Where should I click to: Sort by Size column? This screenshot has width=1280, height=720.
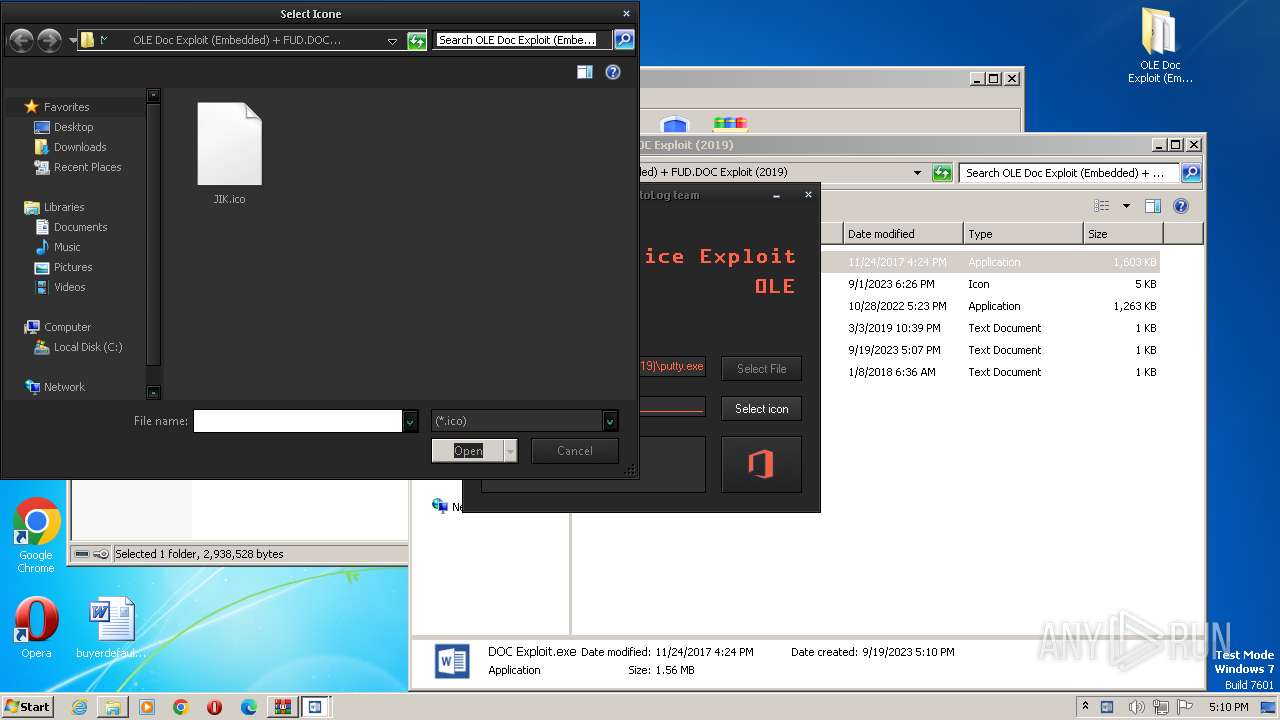[1123, 234]
